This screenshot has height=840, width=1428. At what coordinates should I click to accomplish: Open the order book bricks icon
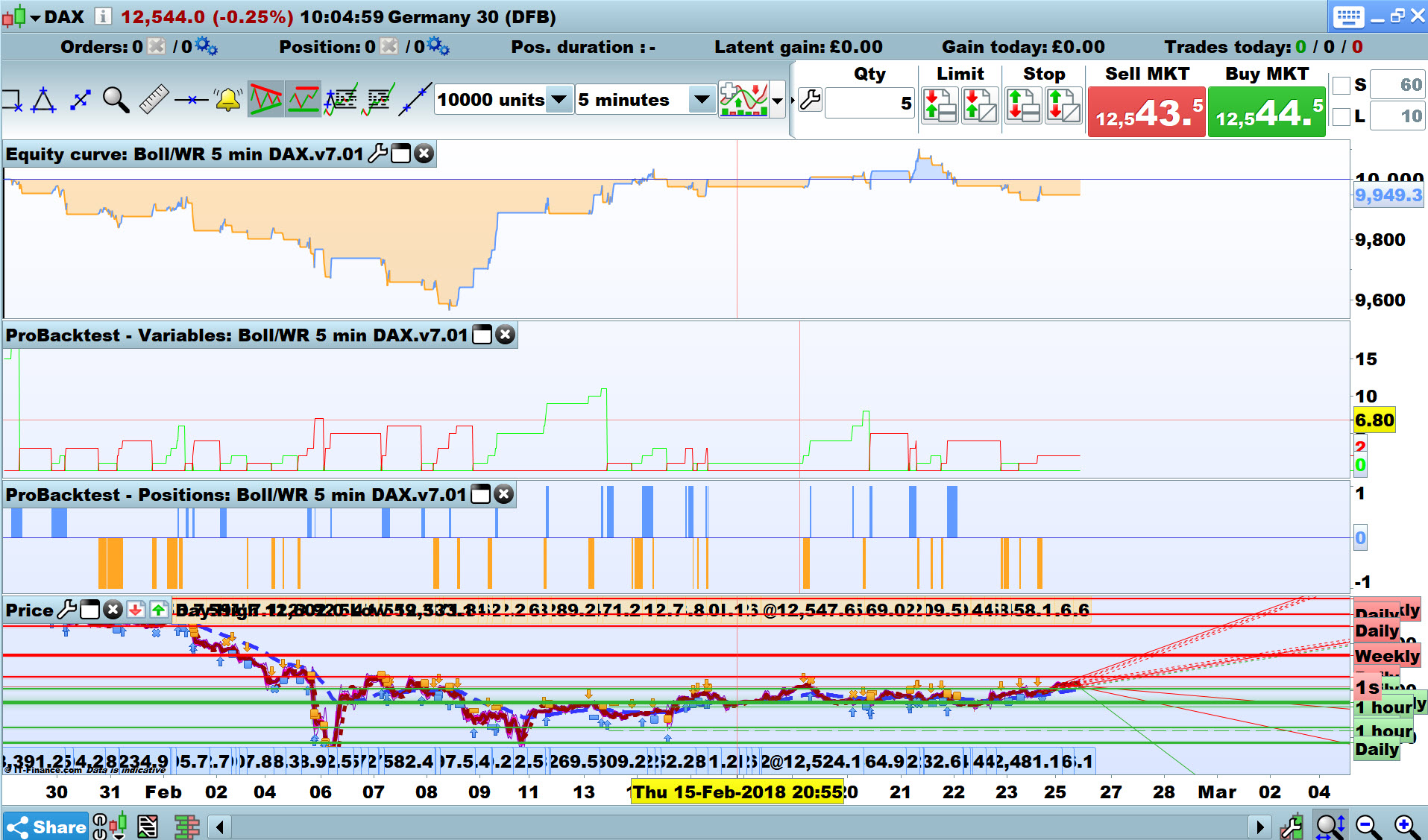point(186,827)
